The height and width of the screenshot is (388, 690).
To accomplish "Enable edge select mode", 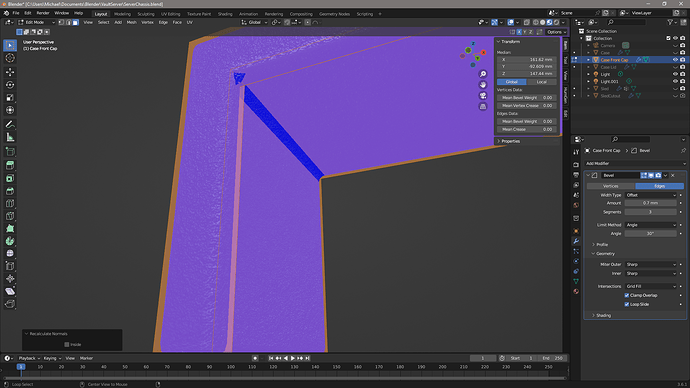I will (x=69, y=22).
